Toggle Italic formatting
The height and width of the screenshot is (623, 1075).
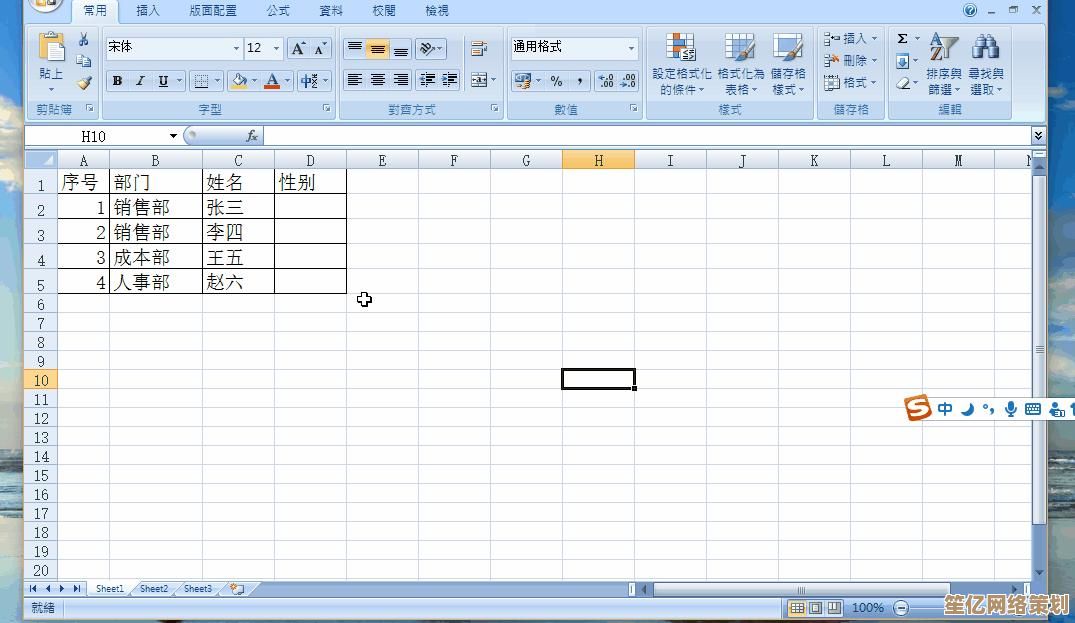point(140,82)
